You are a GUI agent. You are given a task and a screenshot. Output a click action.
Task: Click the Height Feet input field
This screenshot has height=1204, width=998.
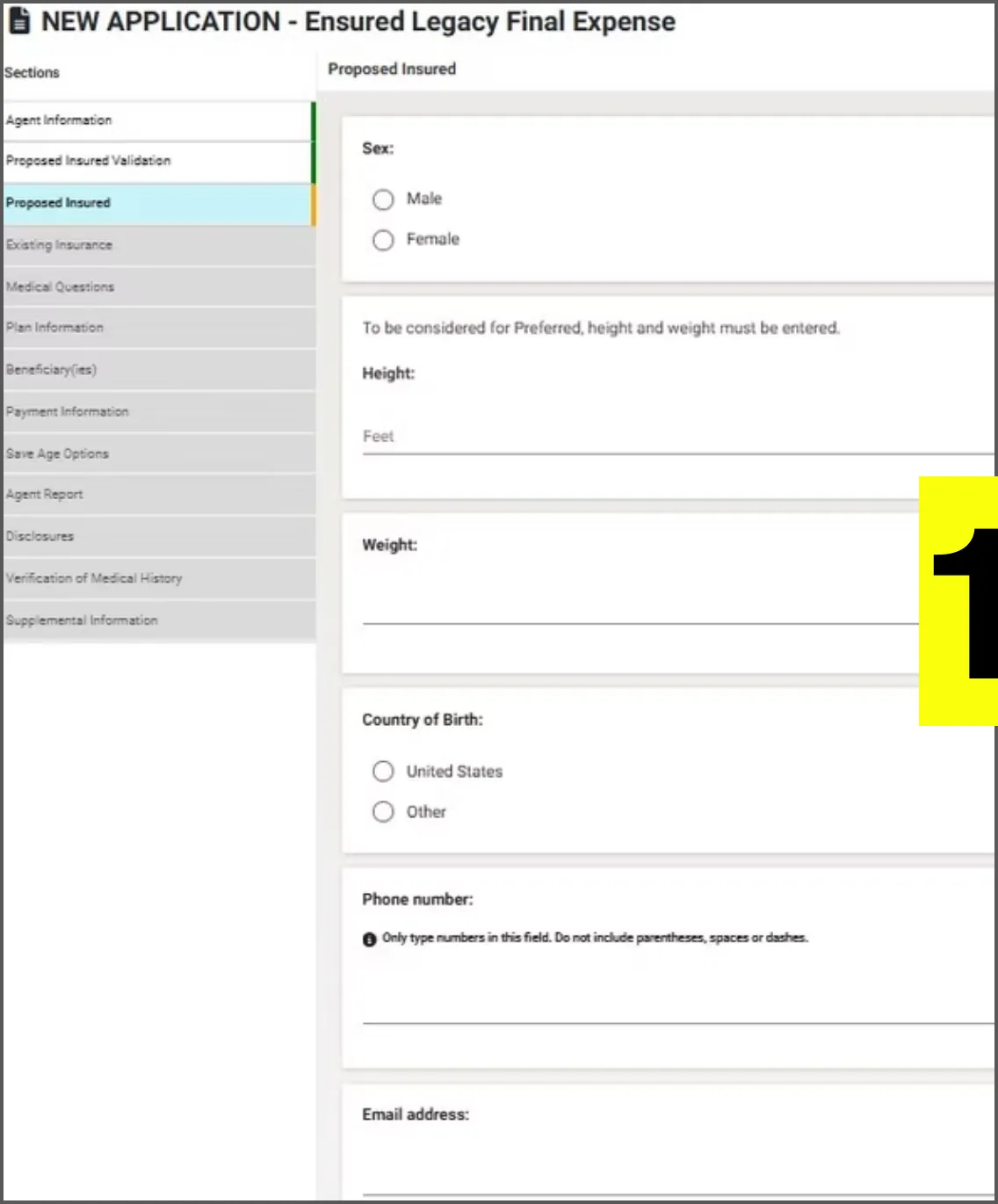click(x=678, y=437)
